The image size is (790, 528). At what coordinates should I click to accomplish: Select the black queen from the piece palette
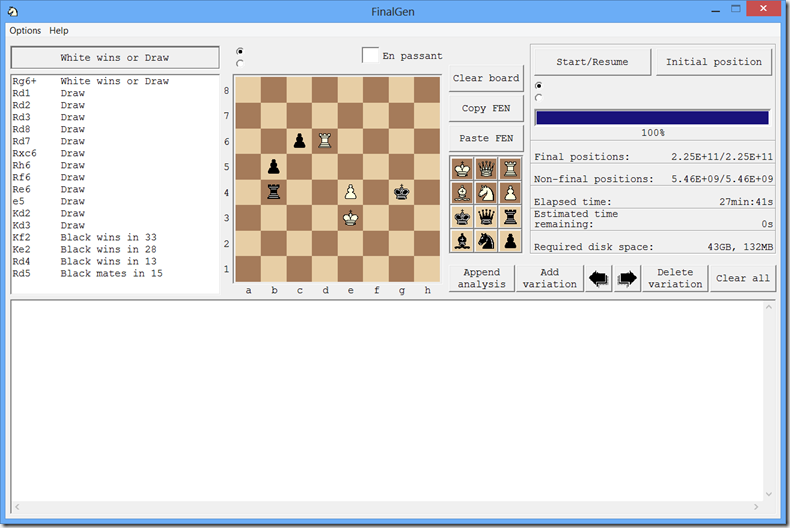click(x=486, y=217)
